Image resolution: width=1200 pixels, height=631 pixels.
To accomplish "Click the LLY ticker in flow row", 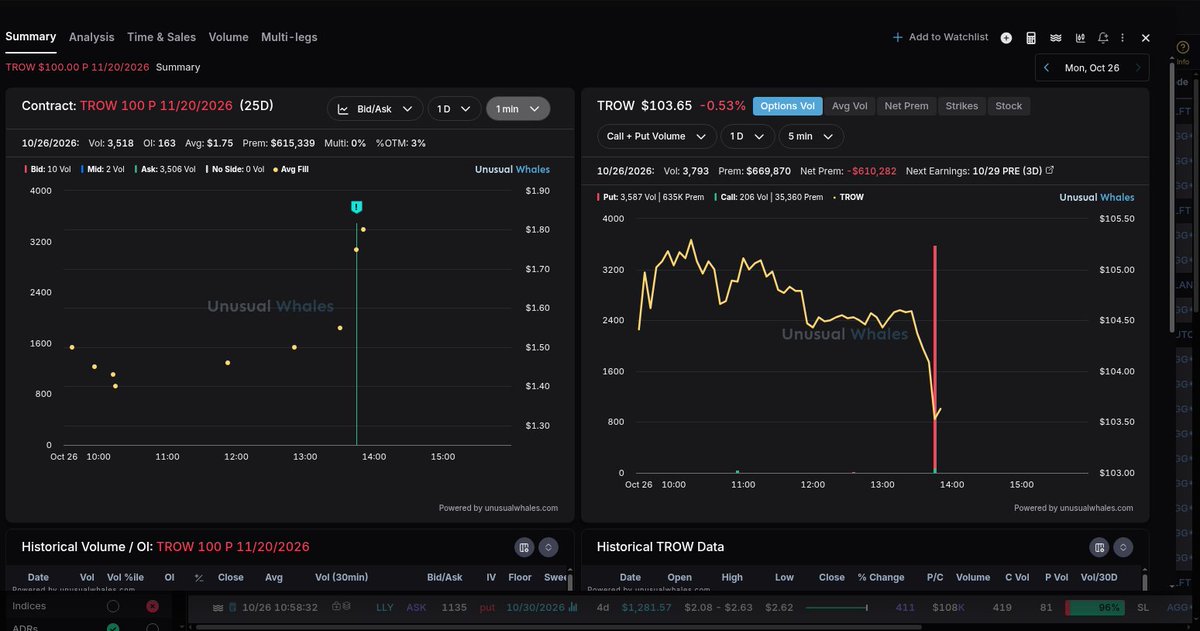I will point(385,607).
